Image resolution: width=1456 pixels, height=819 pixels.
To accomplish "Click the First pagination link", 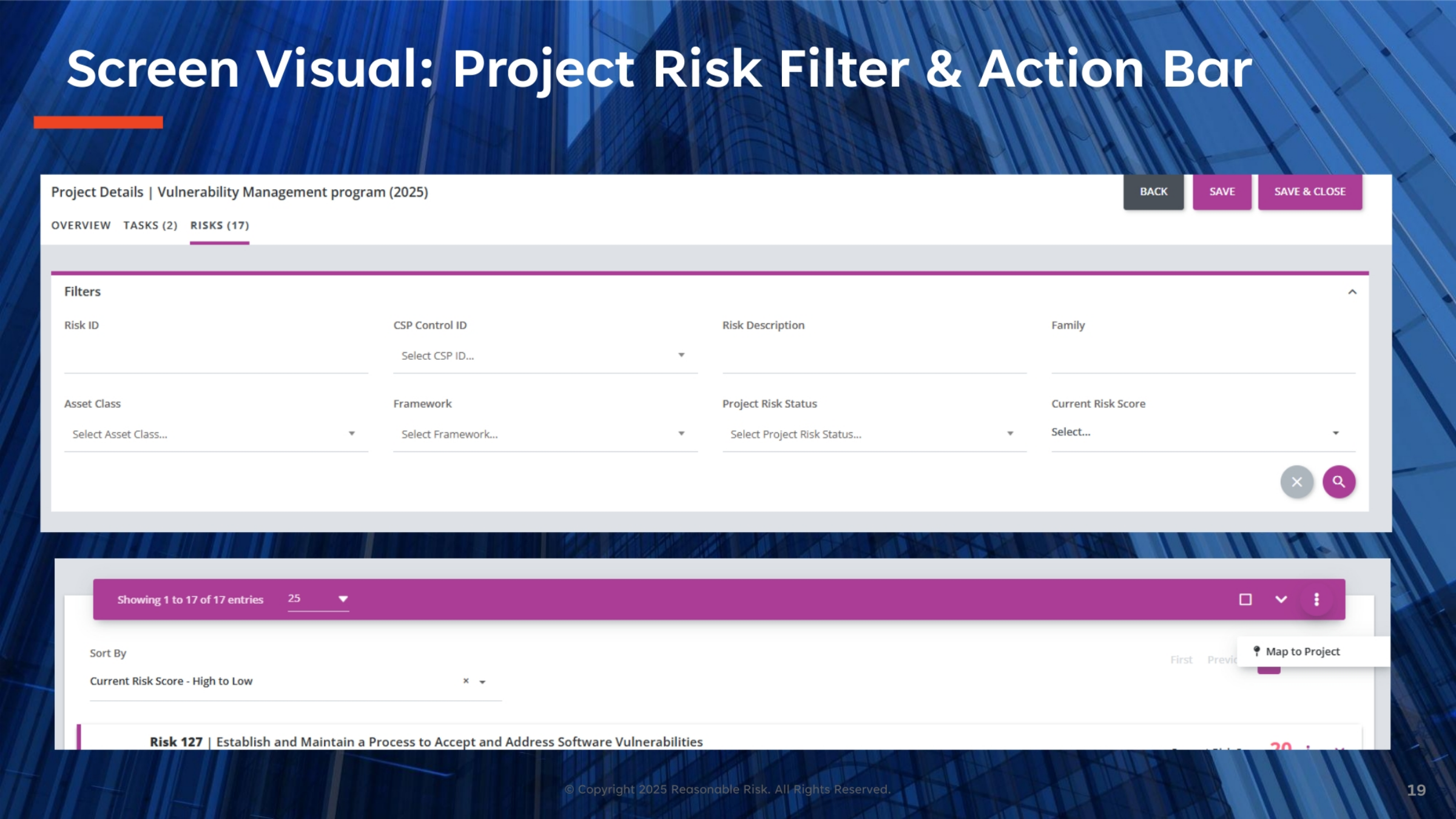I will pos(1181,659).
